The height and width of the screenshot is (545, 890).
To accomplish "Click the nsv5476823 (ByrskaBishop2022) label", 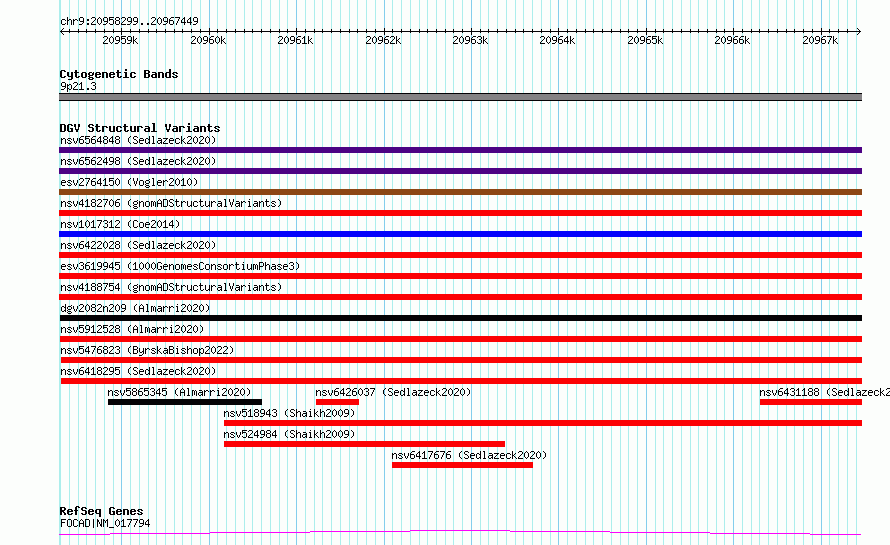I will (x=147, y=350).
